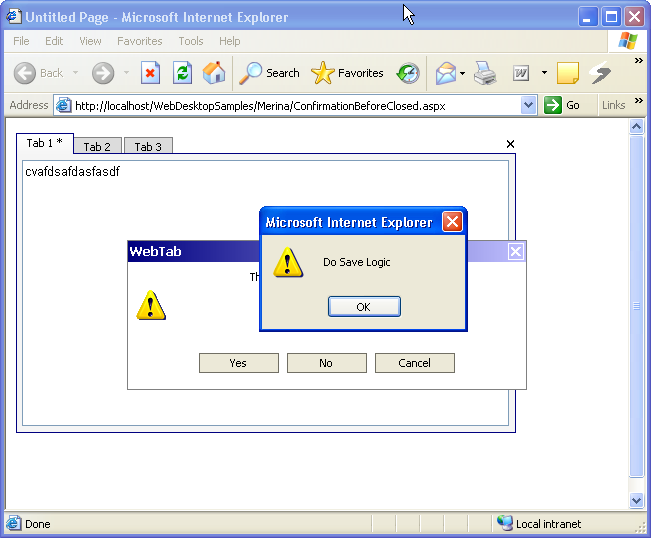Click the History icon in toolbar
The width and height of the screenshot is (651, 538).
point(408,73)
